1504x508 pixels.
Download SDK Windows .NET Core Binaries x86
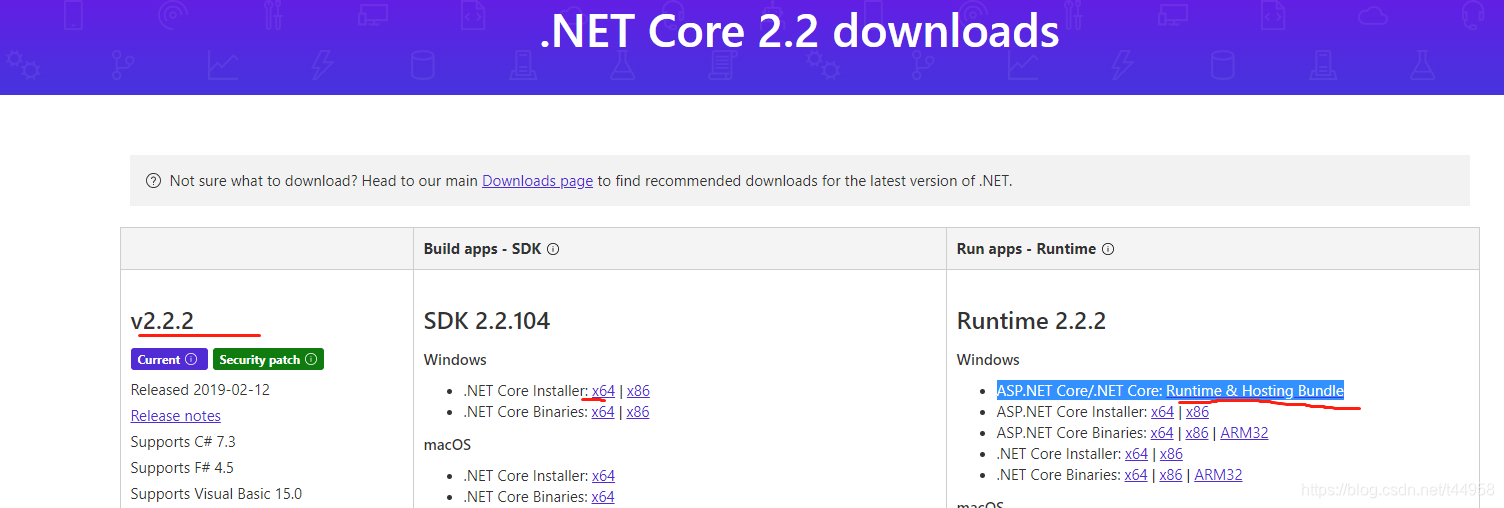tap(638, 412)
